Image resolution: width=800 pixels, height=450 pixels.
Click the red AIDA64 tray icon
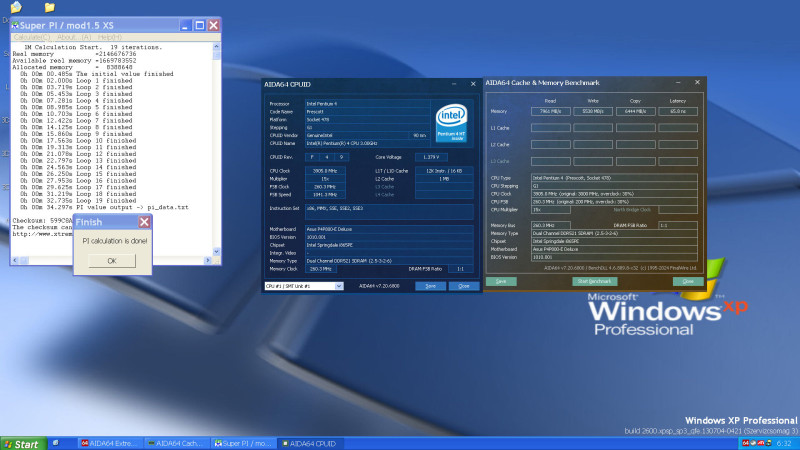pos(745,443)
